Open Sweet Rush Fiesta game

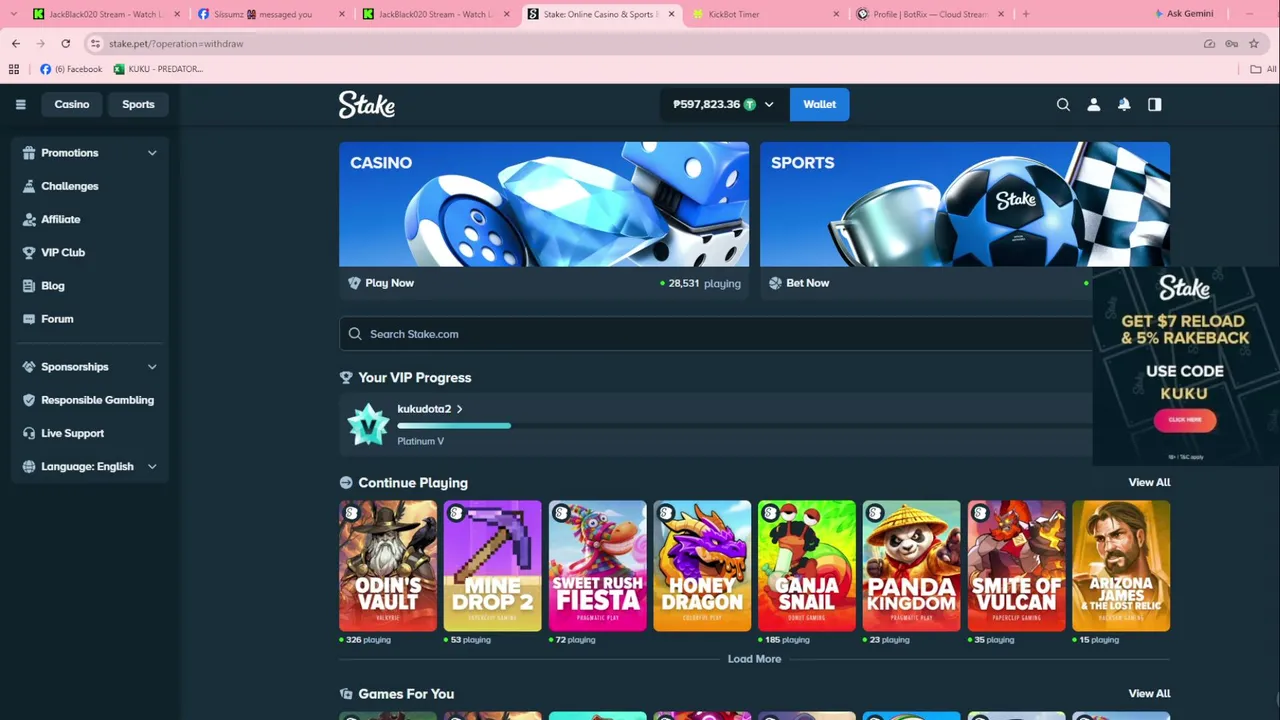click(598, 566)
